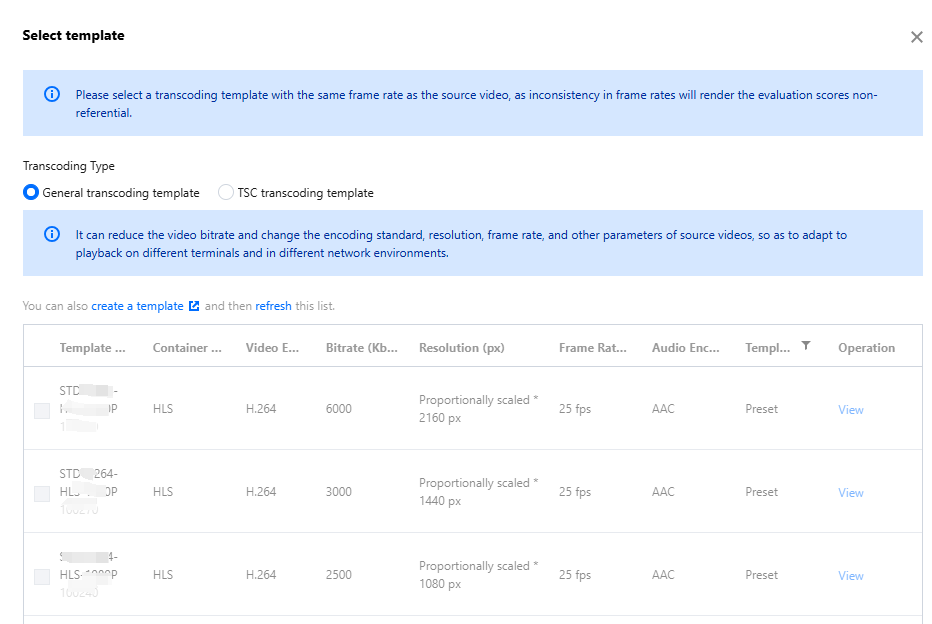Image resolution: width=932 pixels, height=624 pixels.
Task: Open the Template type filter icon
Action: [806, 346]
